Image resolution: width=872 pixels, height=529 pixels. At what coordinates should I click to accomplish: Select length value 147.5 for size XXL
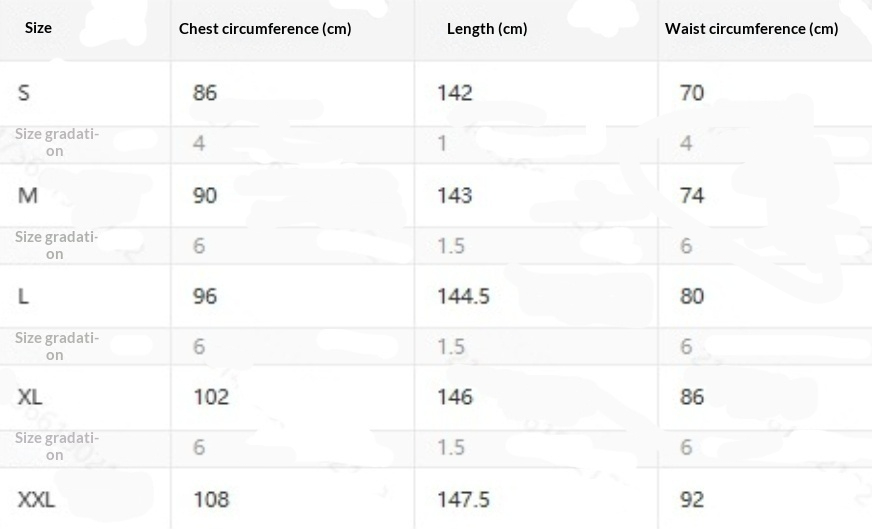pyautogui.click(x=463, y=499)
